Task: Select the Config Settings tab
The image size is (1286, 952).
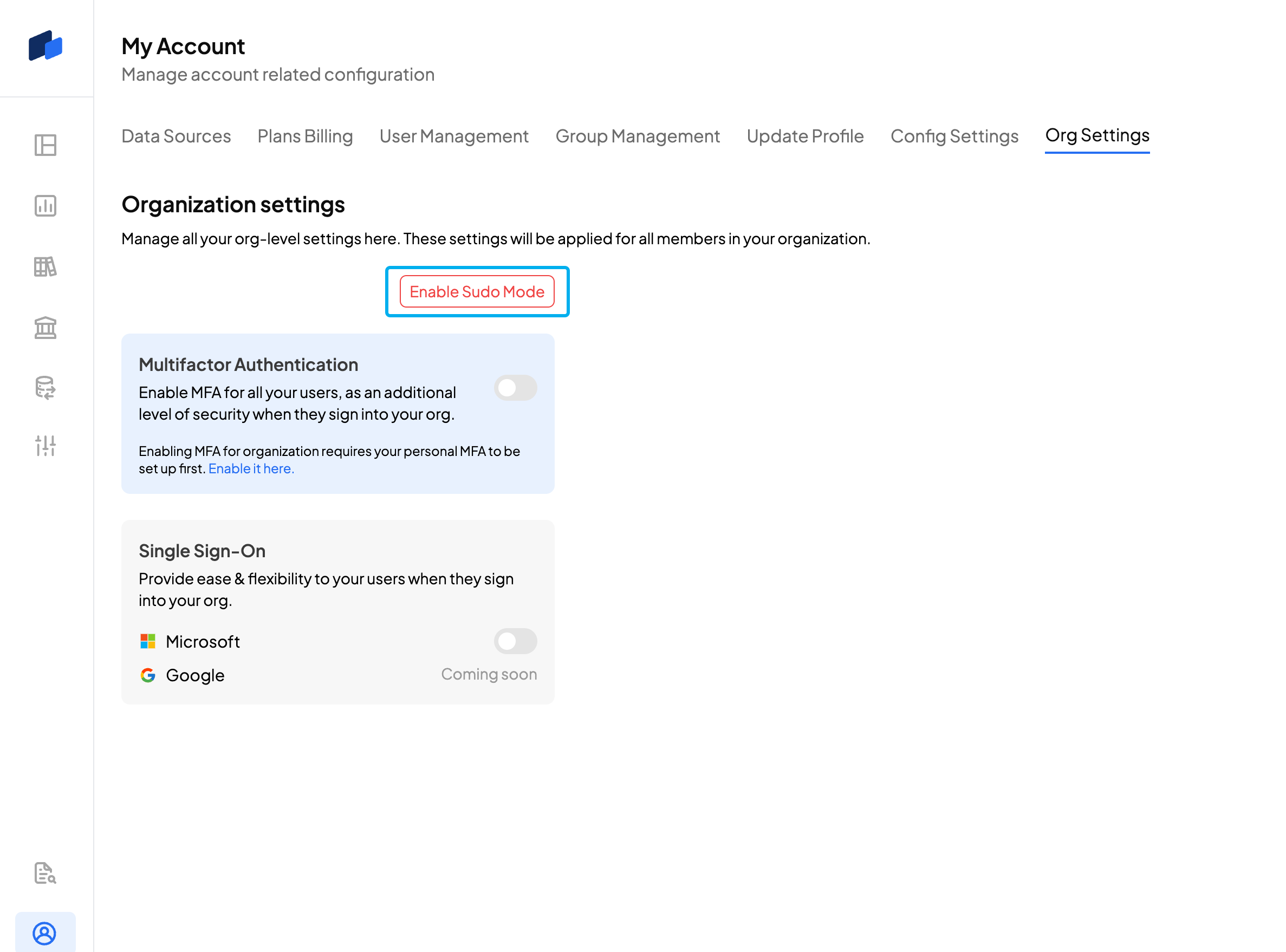Action: pos(954,136)
